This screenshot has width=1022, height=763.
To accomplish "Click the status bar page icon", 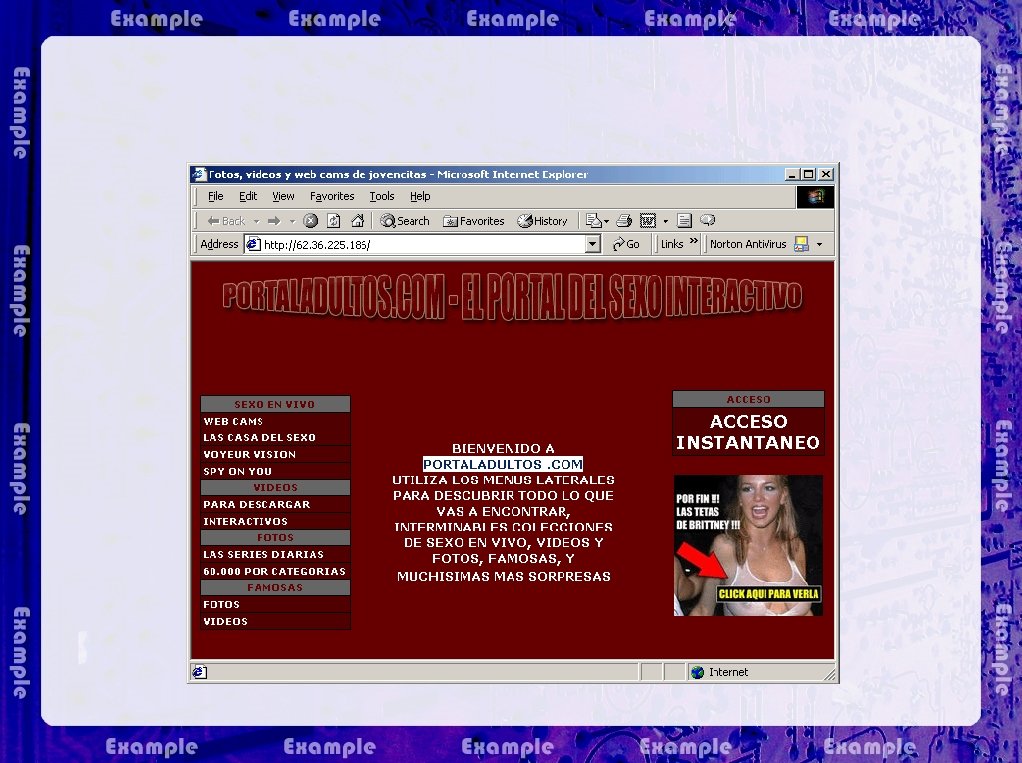I will tap(200, 672).
